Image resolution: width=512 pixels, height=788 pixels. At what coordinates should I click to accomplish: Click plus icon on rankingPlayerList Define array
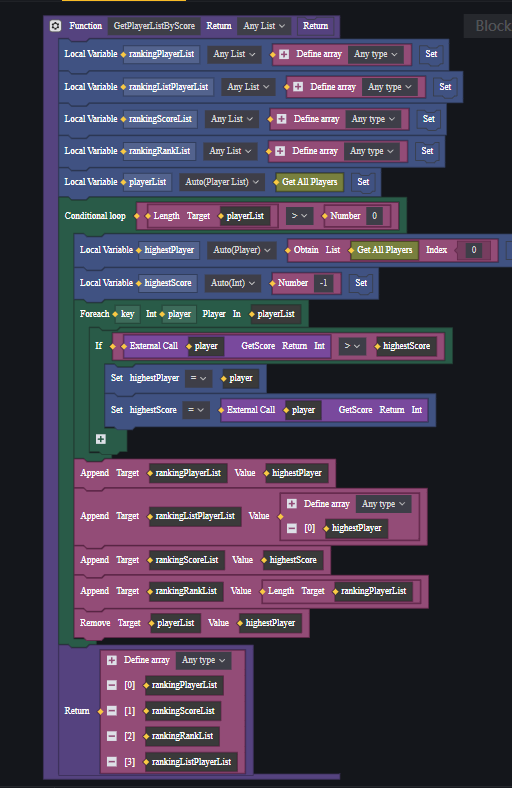coord(284,54)
